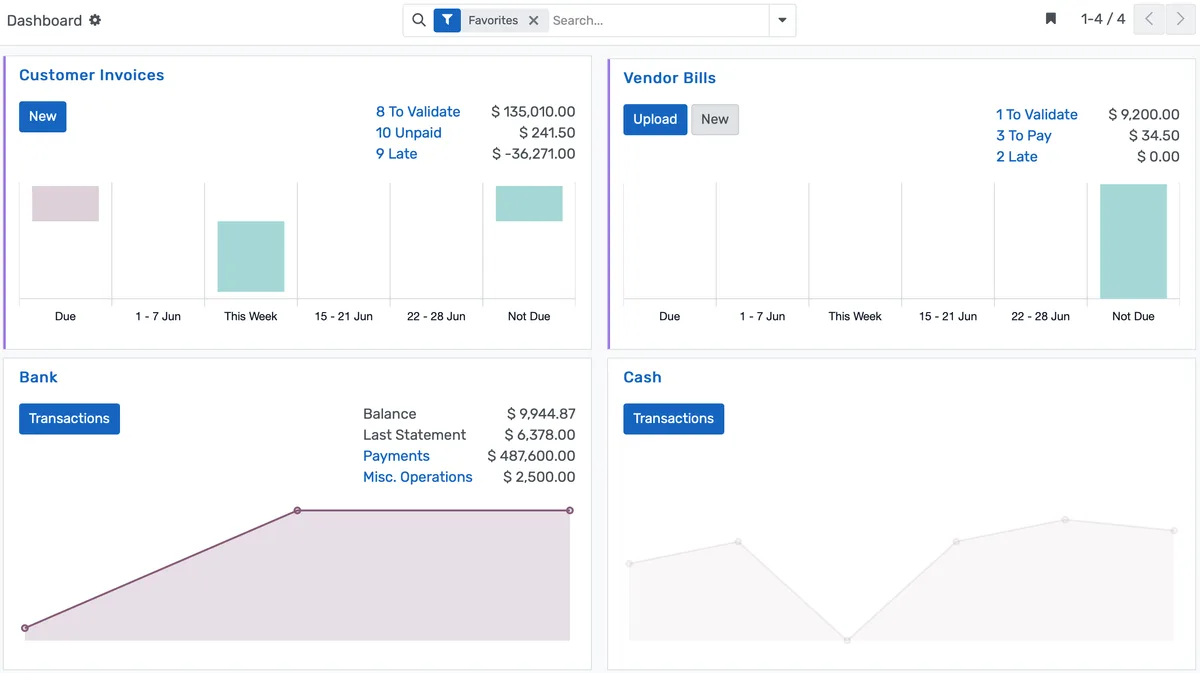Click the This Week bar in Customer Invoices chart

click(251, 256)
